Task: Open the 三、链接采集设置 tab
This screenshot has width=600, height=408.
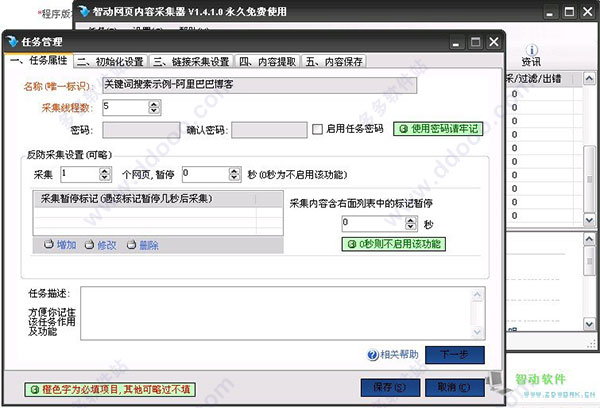Action: point(191,61)
